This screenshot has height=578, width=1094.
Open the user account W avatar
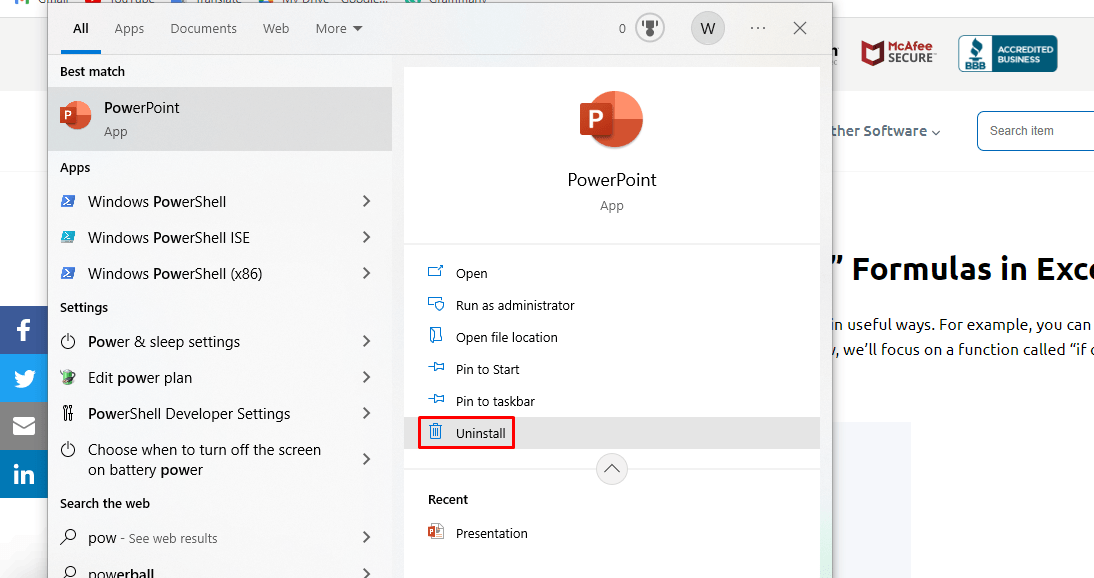708,29
